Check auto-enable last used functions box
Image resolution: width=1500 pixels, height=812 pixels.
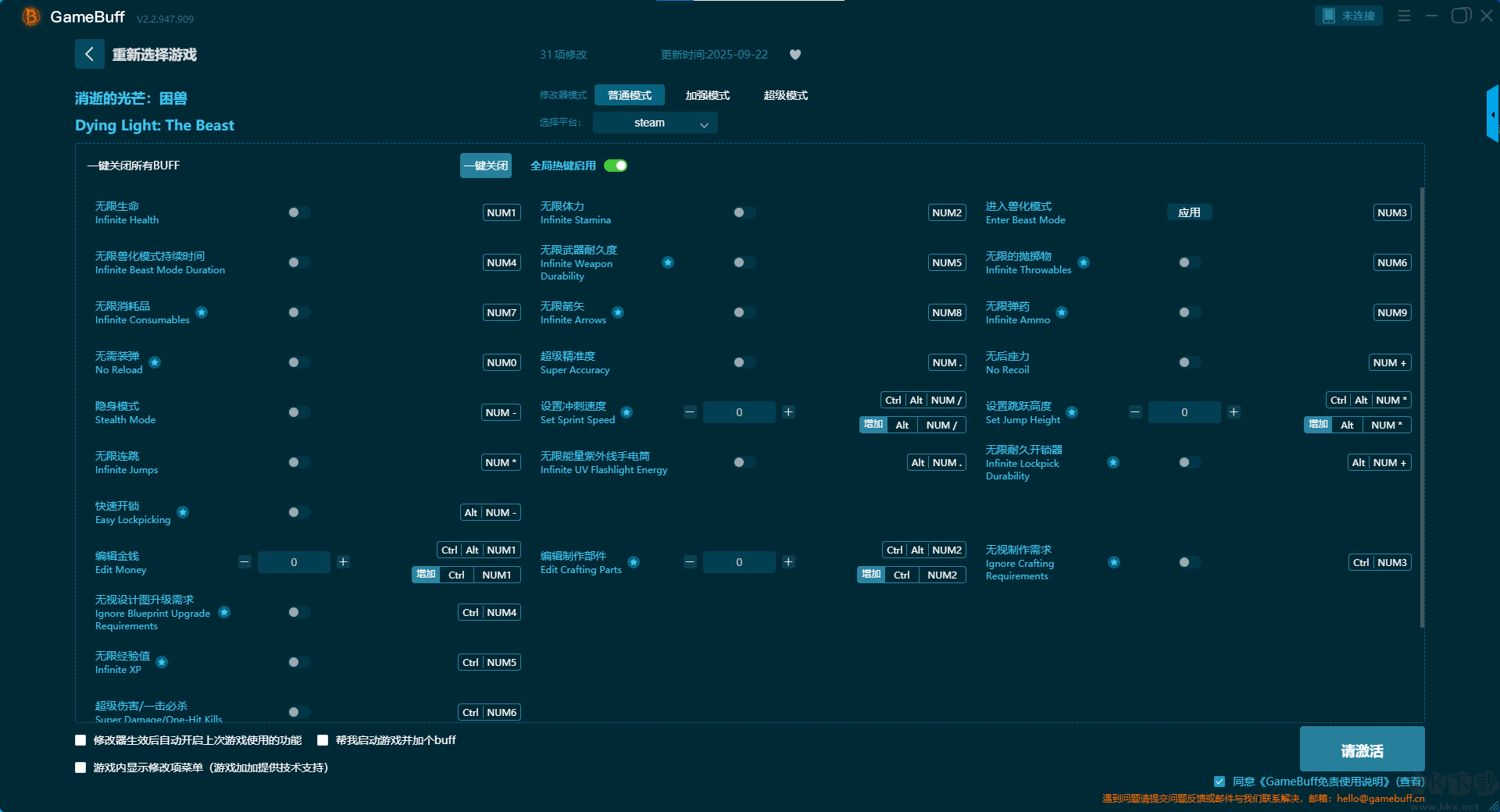[80, 740]
